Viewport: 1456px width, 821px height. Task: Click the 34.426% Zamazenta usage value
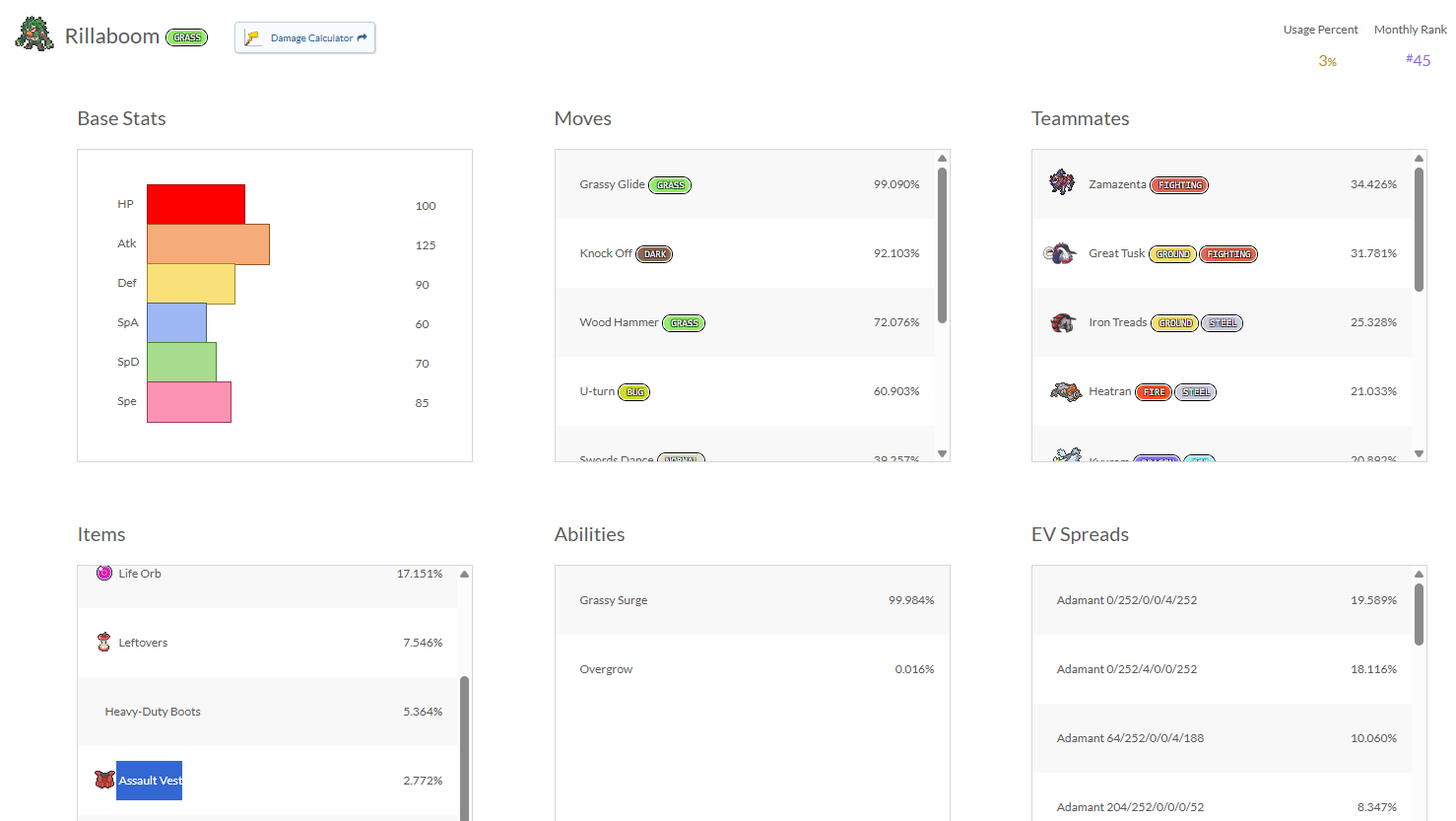tap(1373, 184)
